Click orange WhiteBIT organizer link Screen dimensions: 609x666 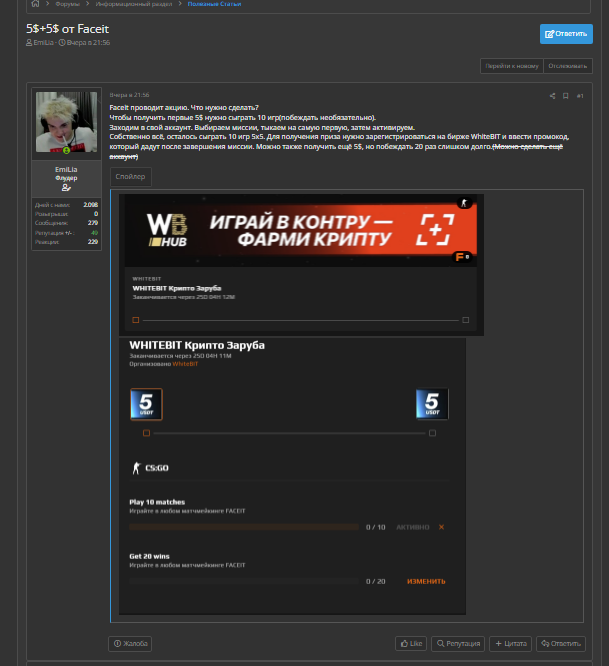185,364
